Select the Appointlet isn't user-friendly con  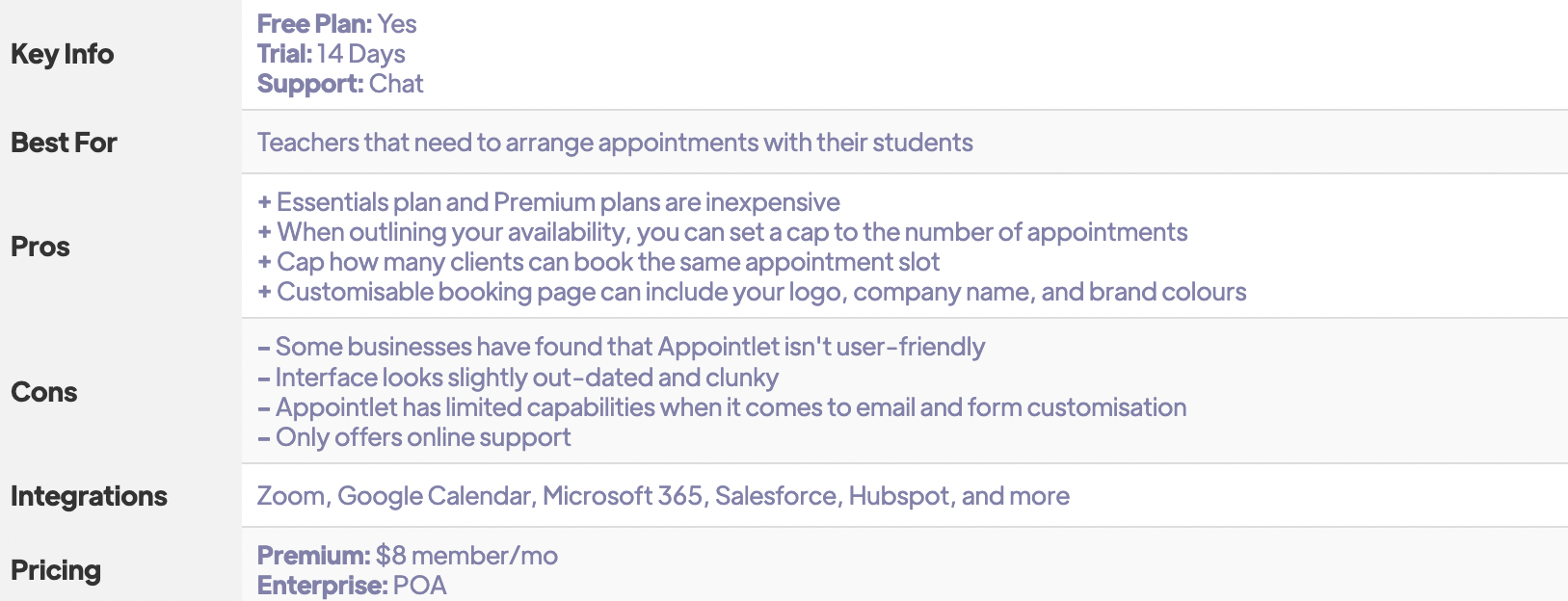(622, 347)
